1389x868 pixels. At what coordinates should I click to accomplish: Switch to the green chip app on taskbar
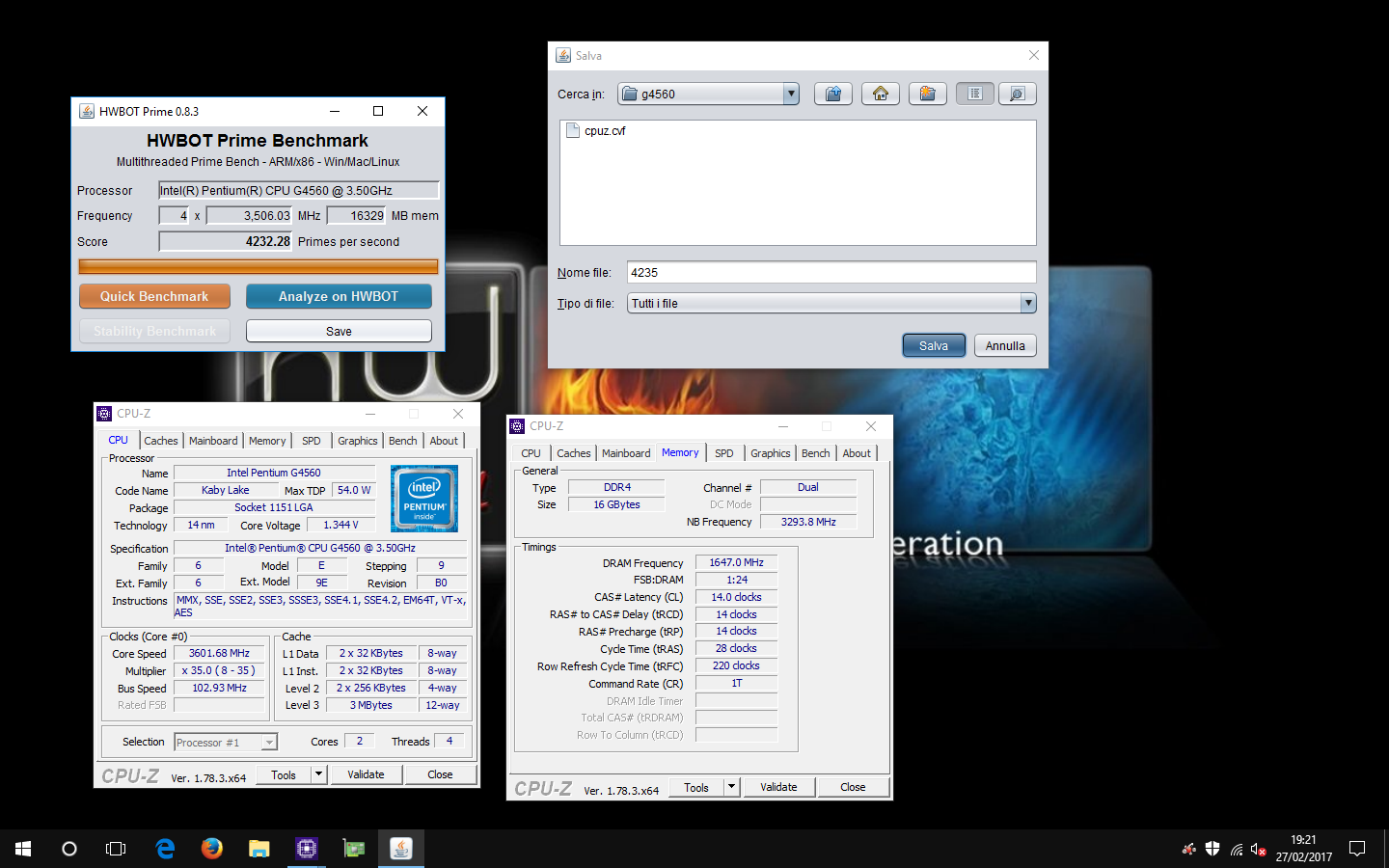(354, 849)
